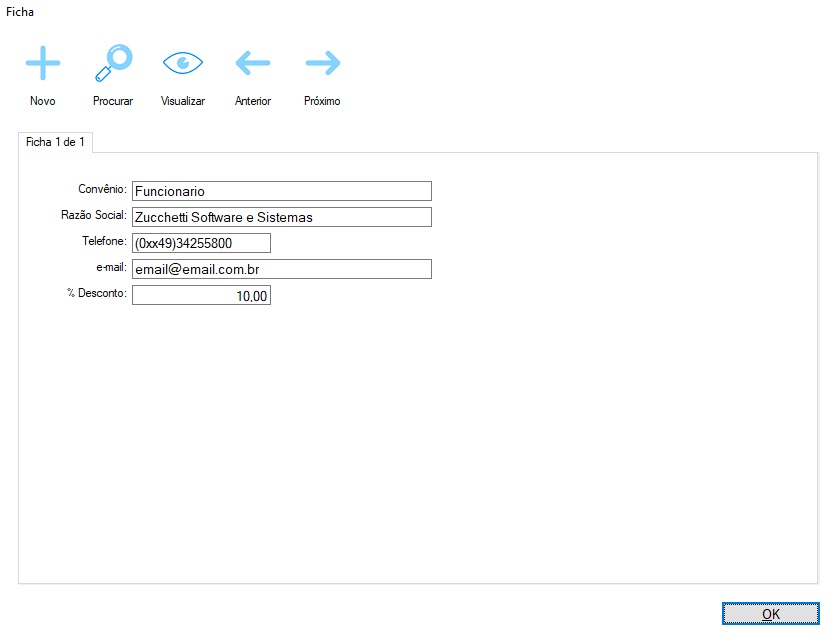
Task: Click the Telefone input field
Action: (201, 243)
